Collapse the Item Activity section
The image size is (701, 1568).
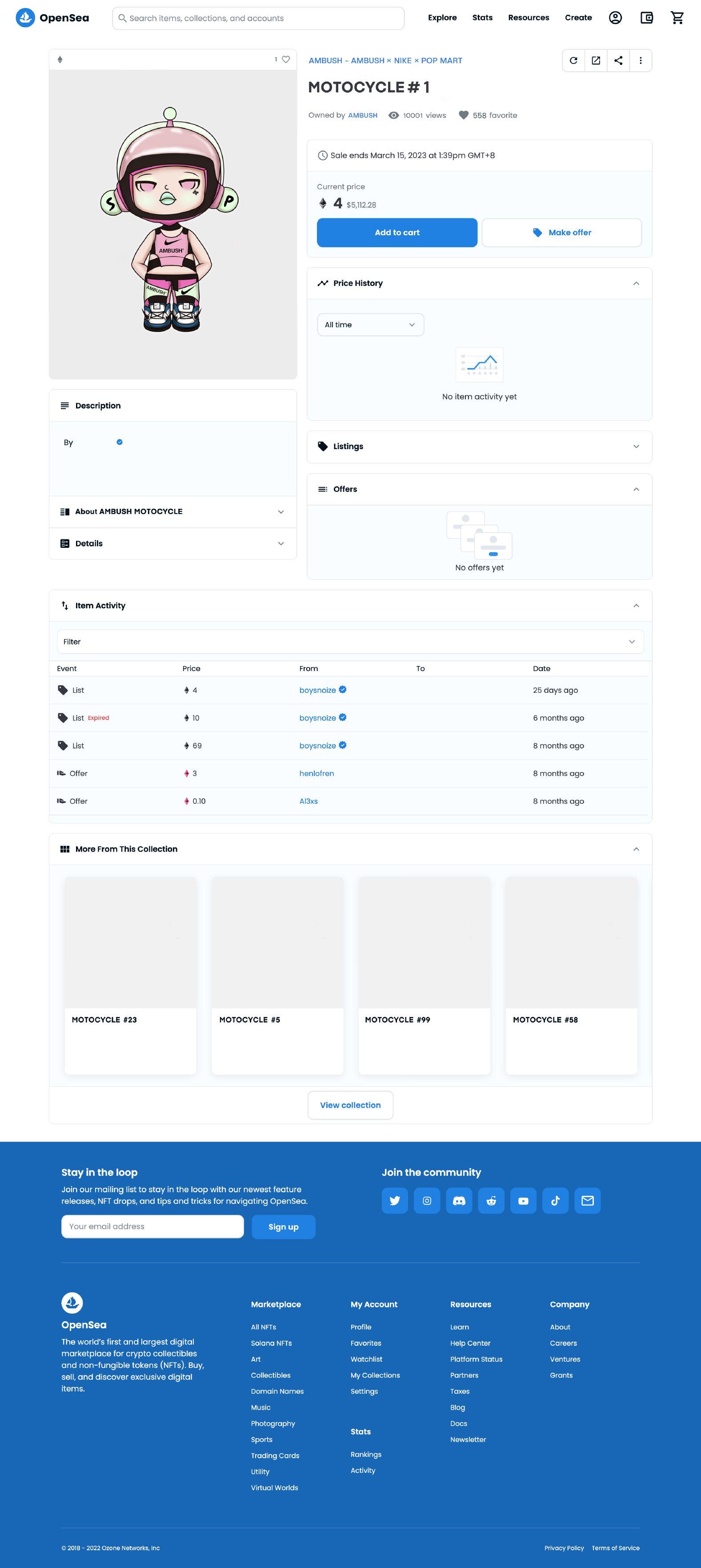click(636, 605)
